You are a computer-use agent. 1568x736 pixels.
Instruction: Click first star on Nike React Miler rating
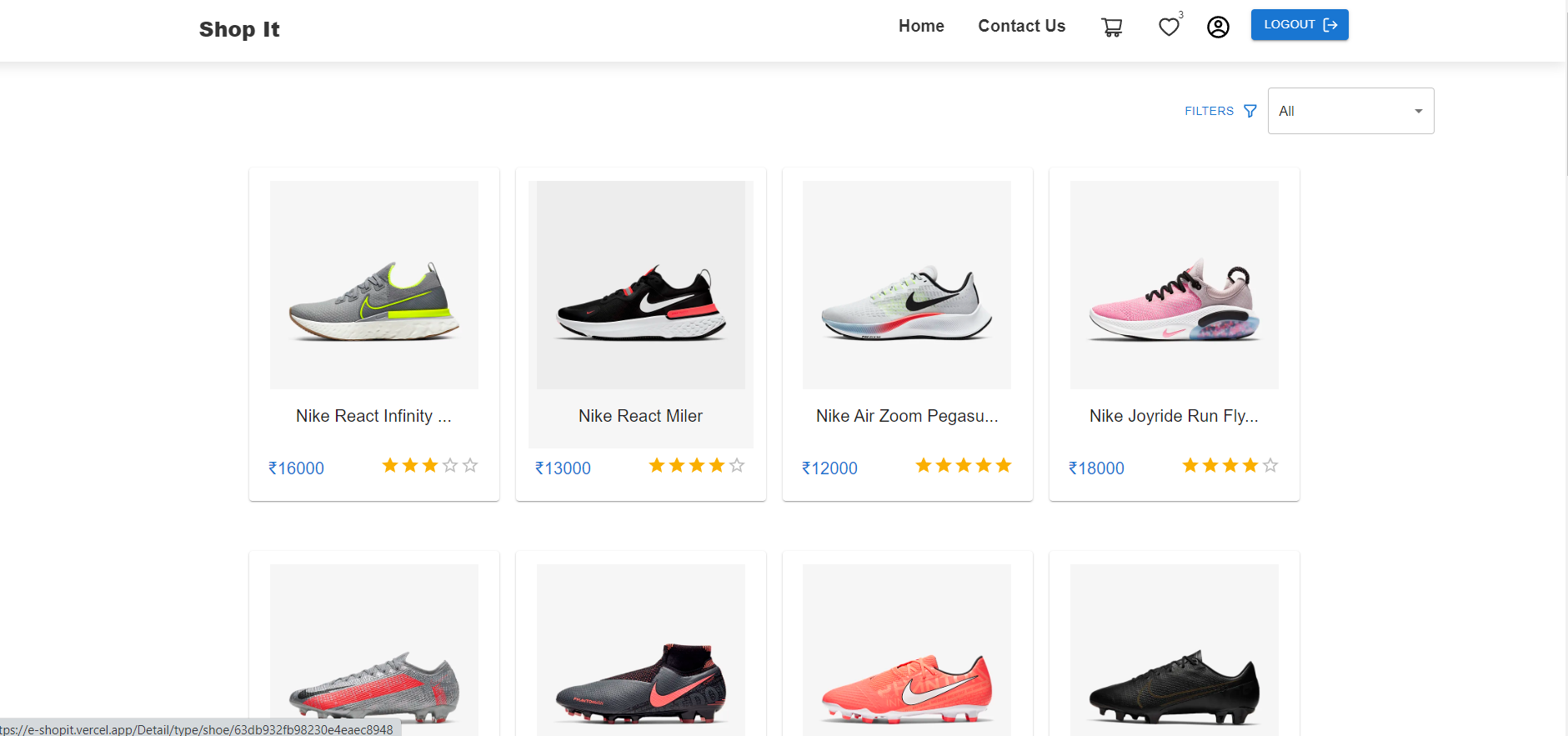pyautogui.click(x=657, y=465)
